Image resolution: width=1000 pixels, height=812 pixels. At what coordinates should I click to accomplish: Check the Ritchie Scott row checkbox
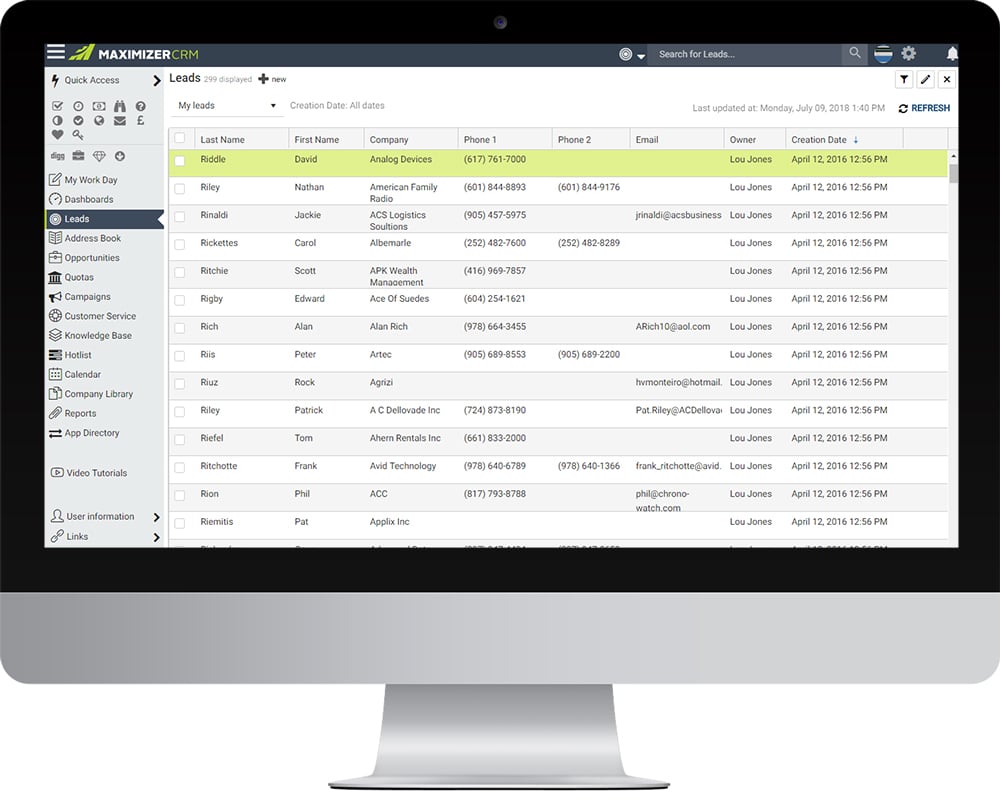point(180,272)
